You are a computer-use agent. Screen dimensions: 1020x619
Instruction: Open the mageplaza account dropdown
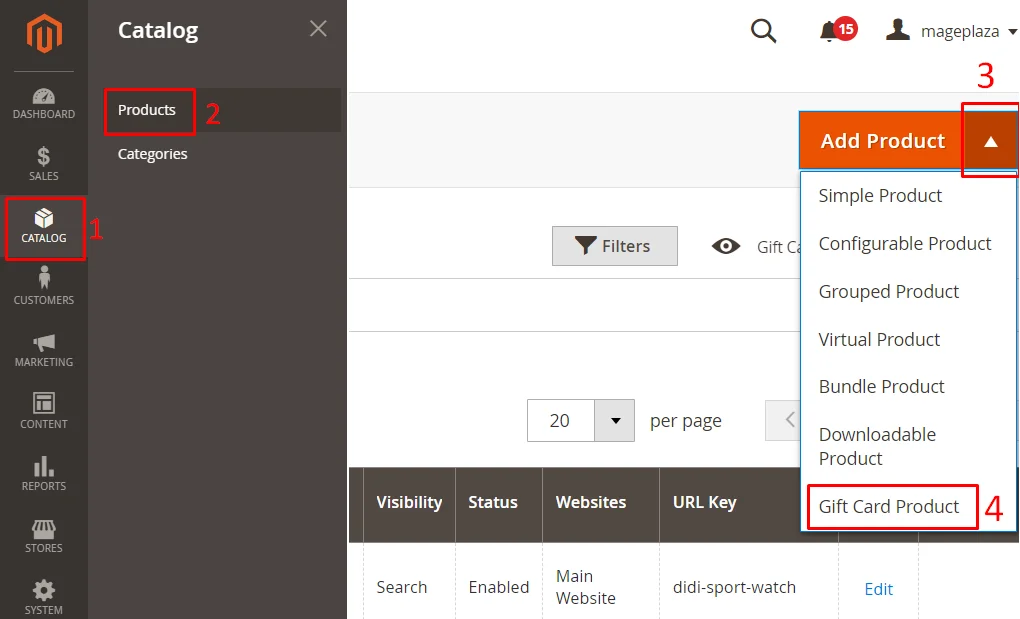(x=951, y=31)
